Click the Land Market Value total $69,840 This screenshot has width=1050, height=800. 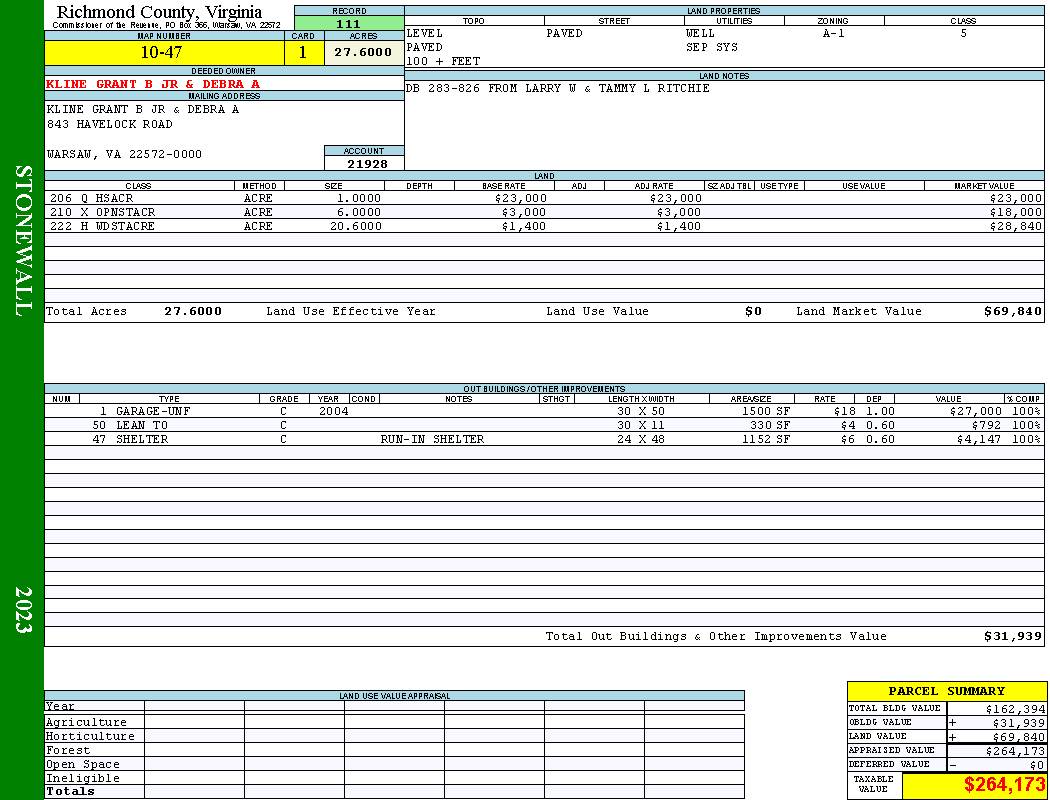(1012, 311)
